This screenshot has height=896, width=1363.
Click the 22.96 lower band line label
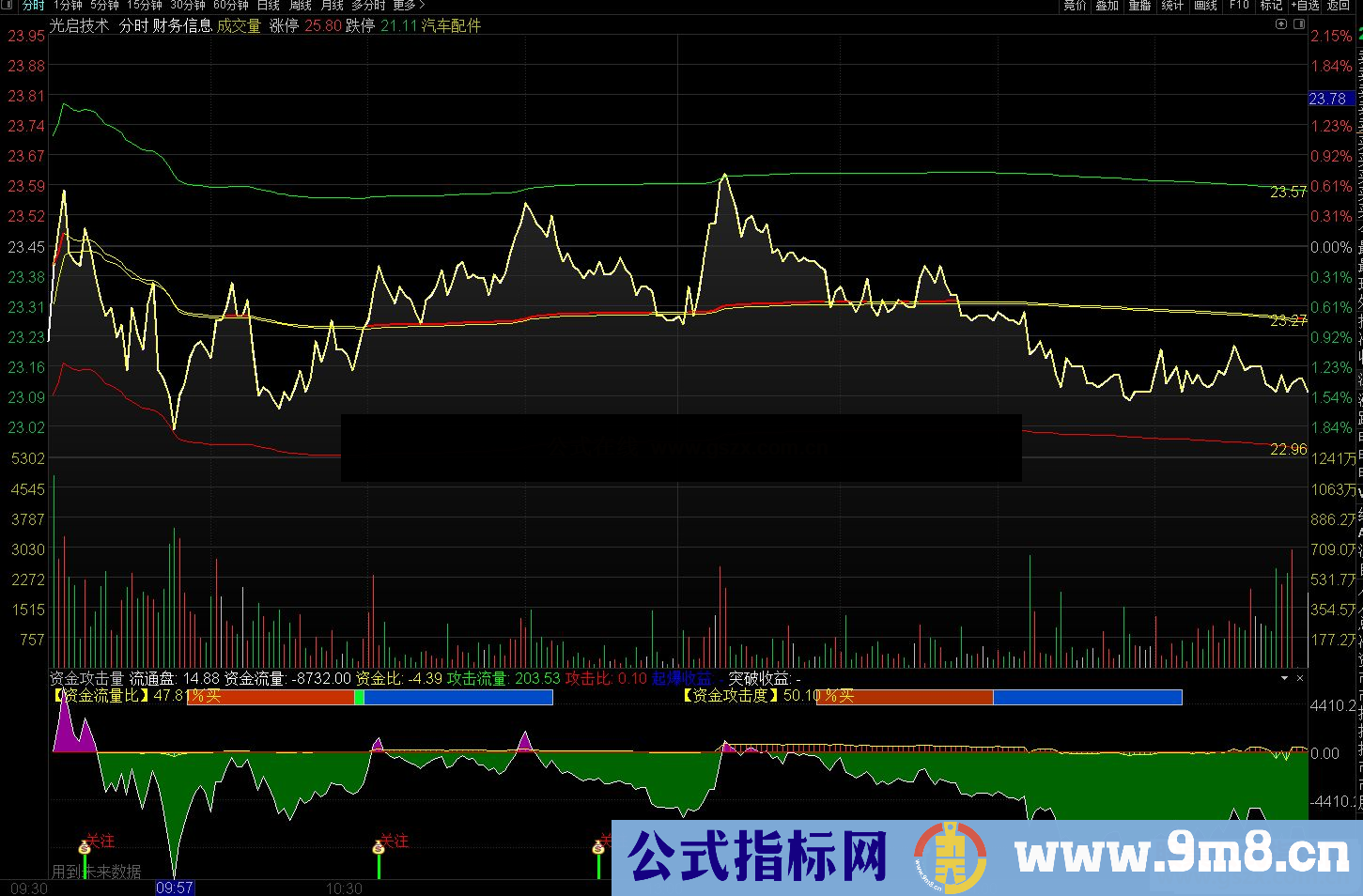pos(1288,449)
